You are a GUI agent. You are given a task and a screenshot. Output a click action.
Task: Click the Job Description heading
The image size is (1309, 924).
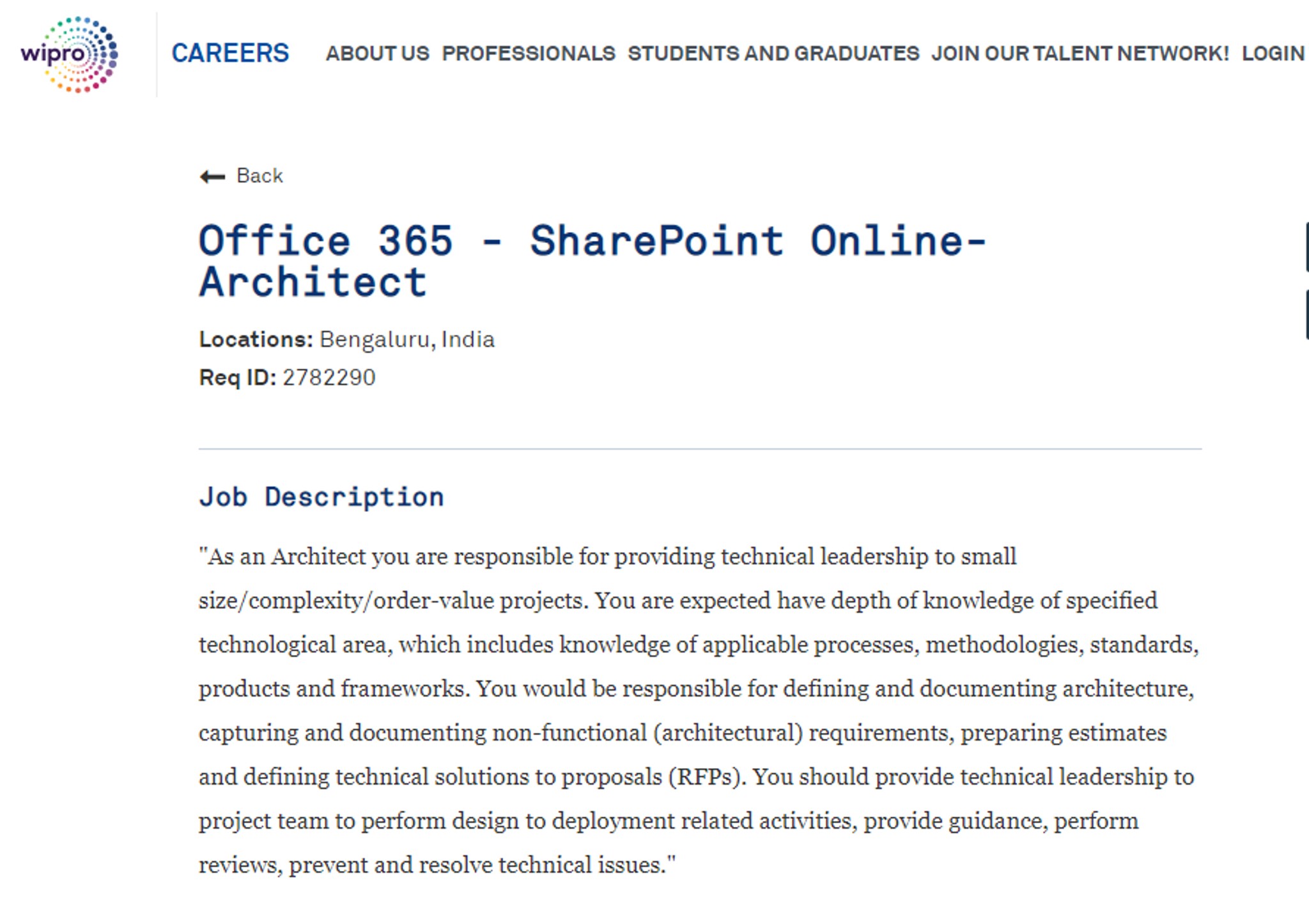point(321,497)
